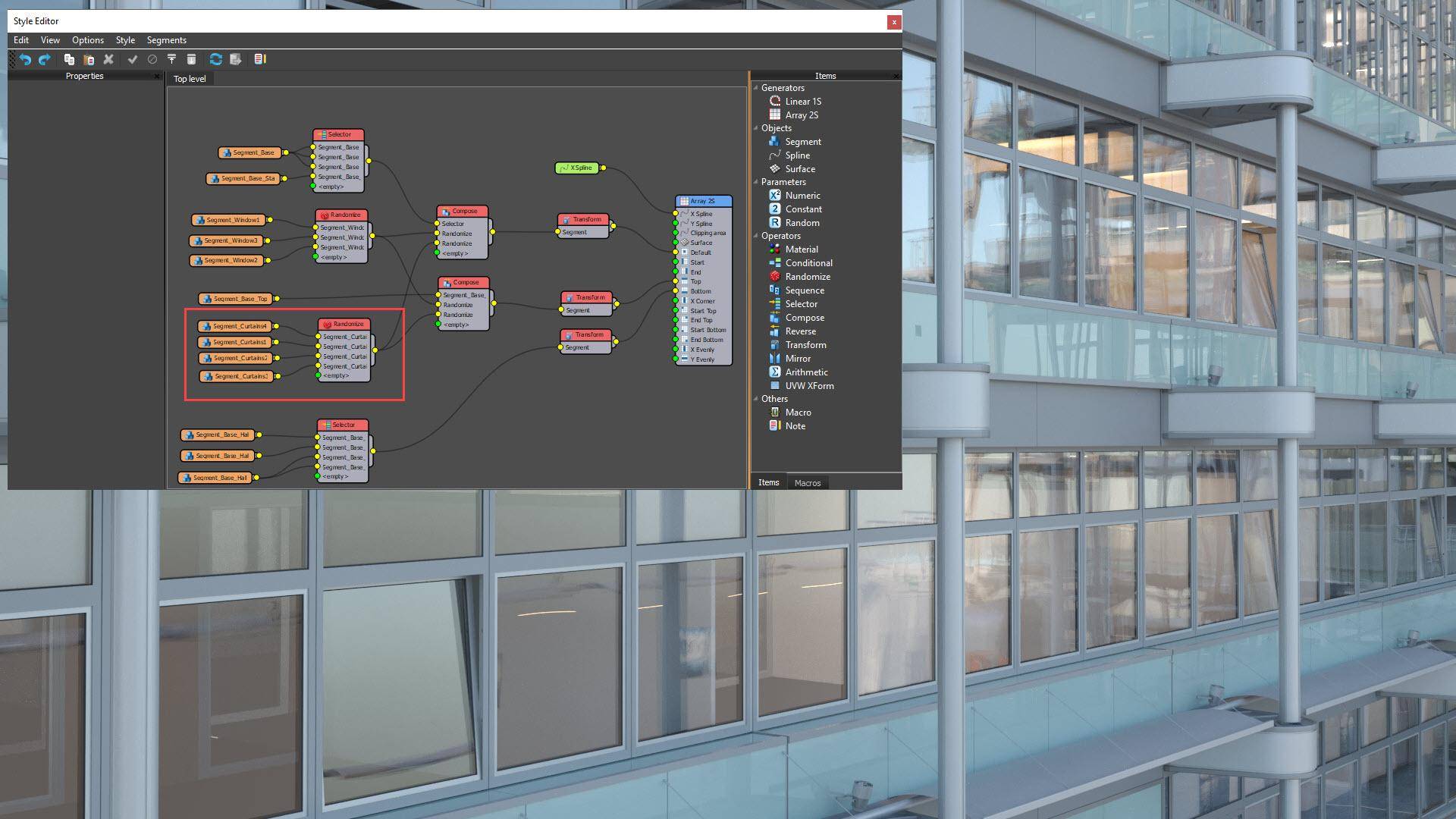
Task: Open the Segments menu
Action: click(166, 39)
